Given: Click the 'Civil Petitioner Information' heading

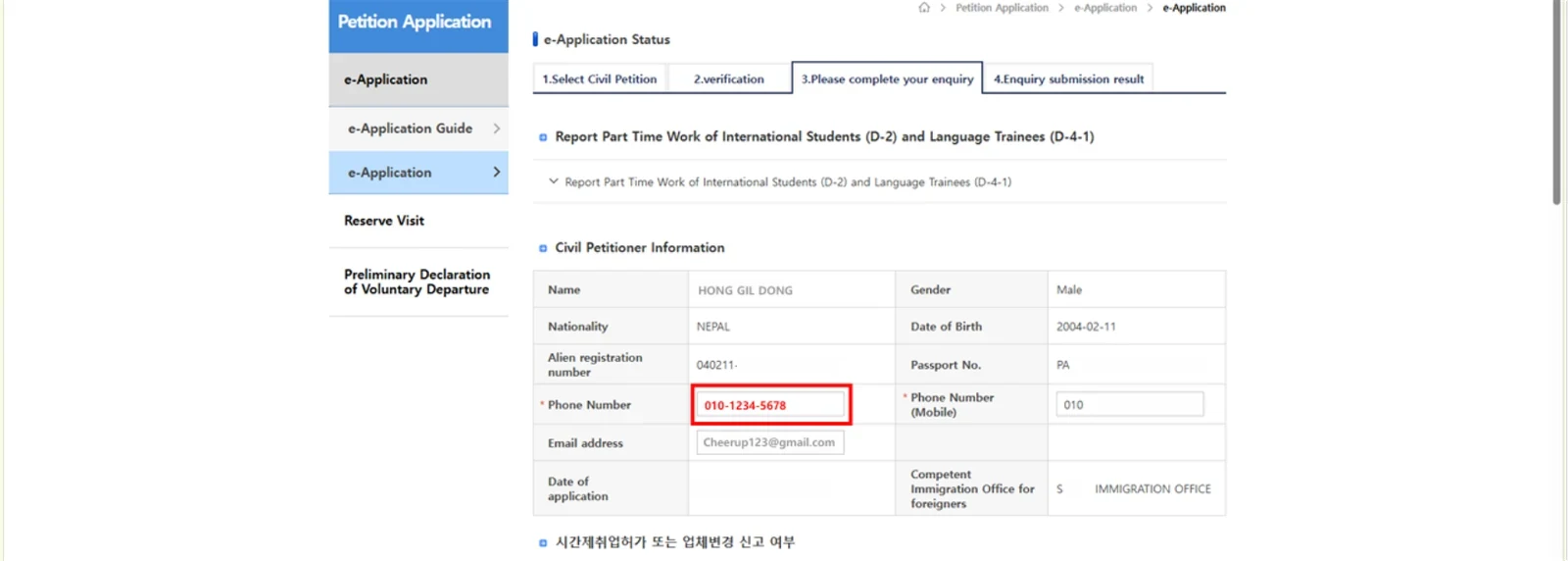Looking at the screenshot, I should pyautogui.click(x=640, y=248).
